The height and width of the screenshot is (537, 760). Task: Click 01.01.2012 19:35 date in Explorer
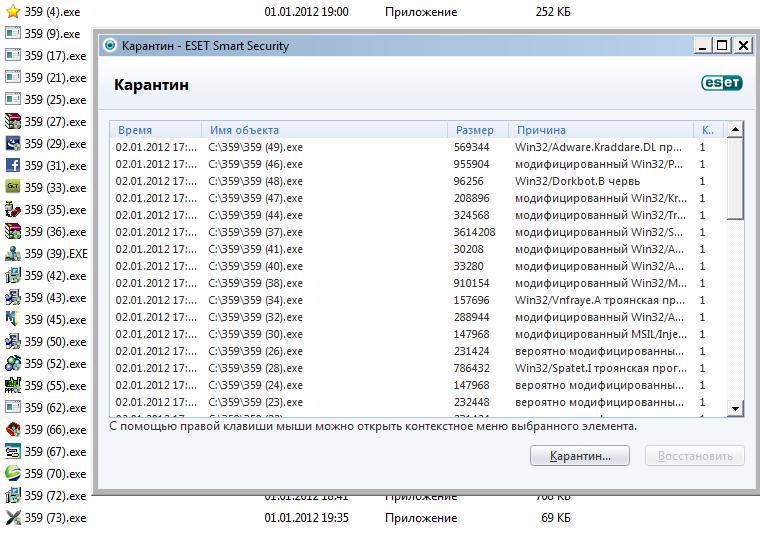pyautogui.click(x=306, y=518)
